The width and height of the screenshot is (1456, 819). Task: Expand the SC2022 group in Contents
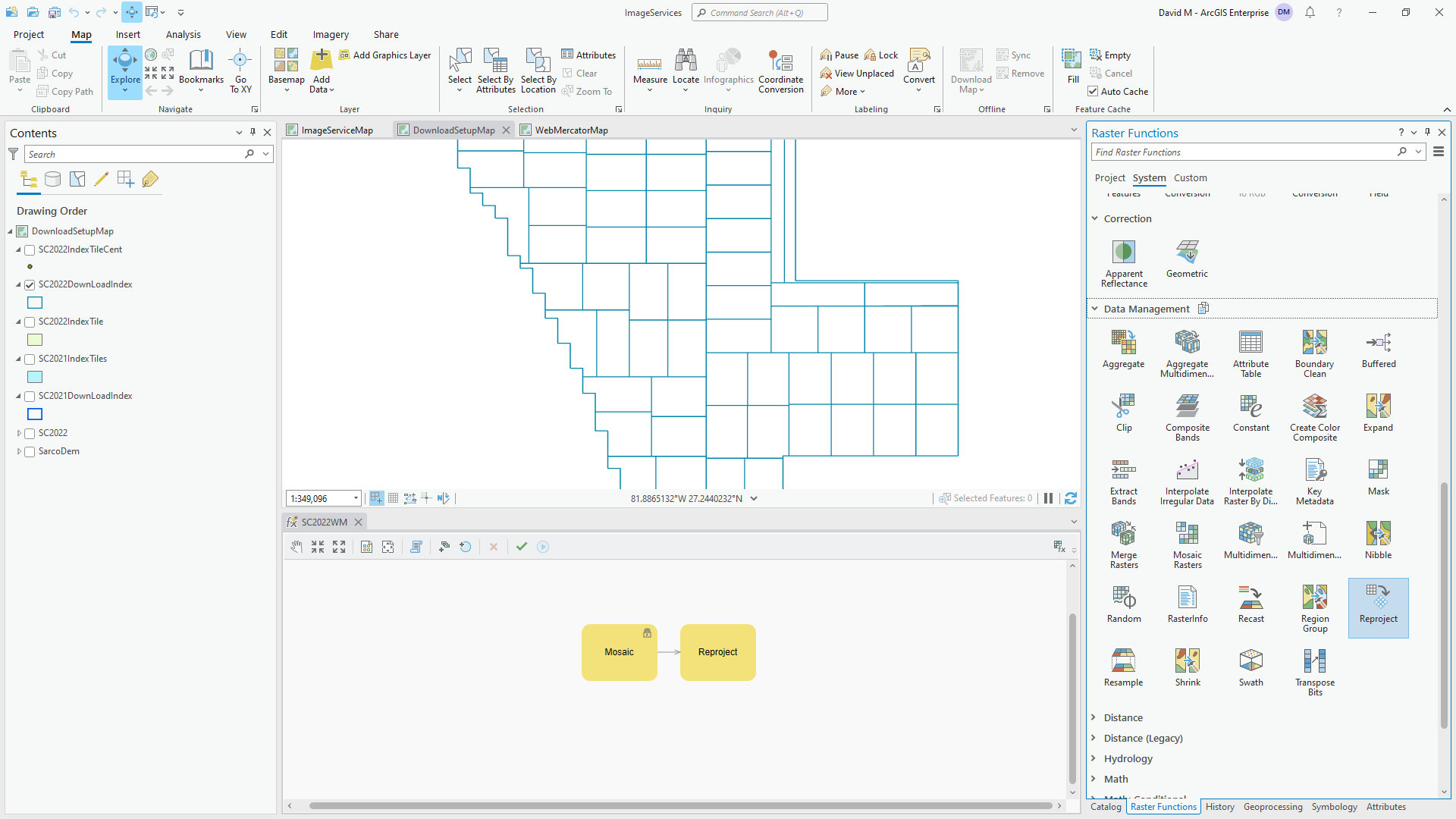tap(19, 432)
